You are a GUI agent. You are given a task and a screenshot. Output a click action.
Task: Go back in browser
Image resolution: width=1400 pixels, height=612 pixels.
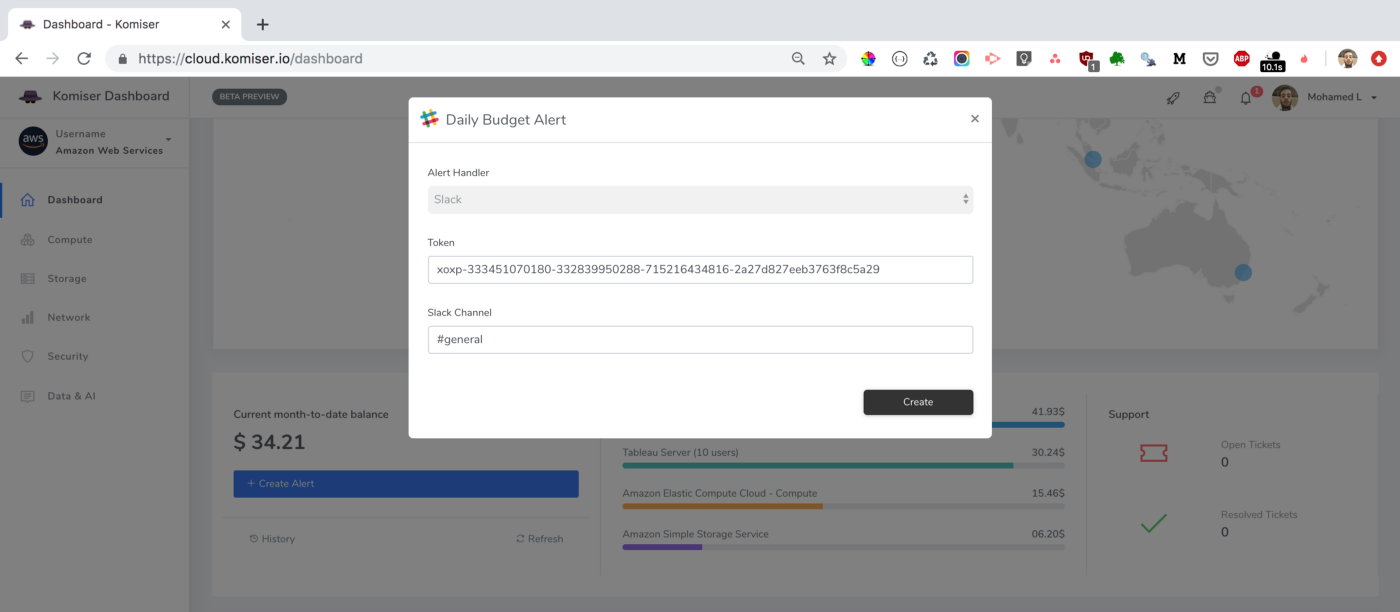(x=21, y=58)
